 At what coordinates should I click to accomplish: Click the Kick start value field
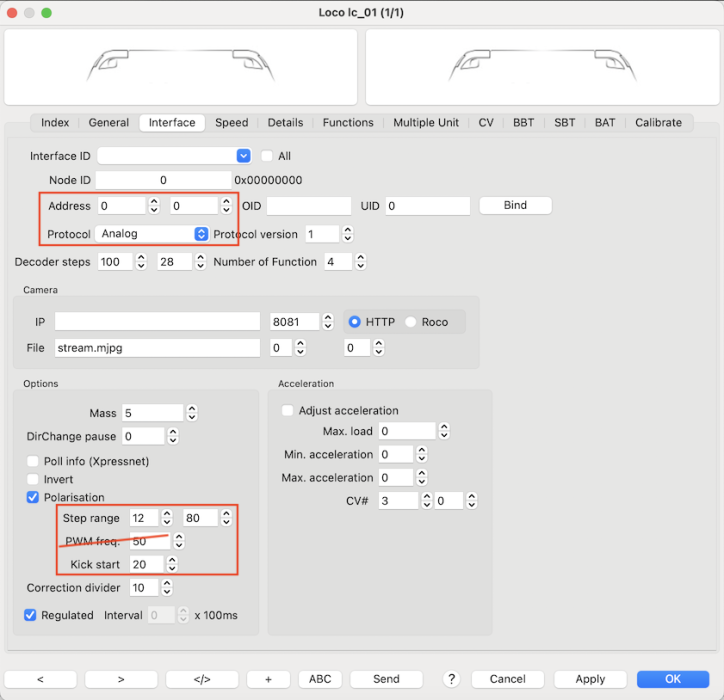coord(147,564)
